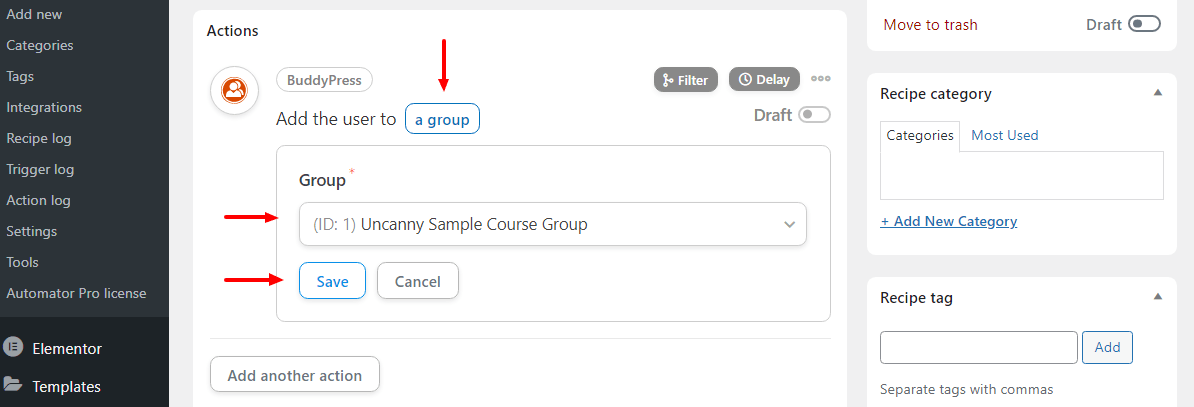Screen dimensions: 1194x407
Task: Open the action's three-dot options menu
Action: (820, 79)
